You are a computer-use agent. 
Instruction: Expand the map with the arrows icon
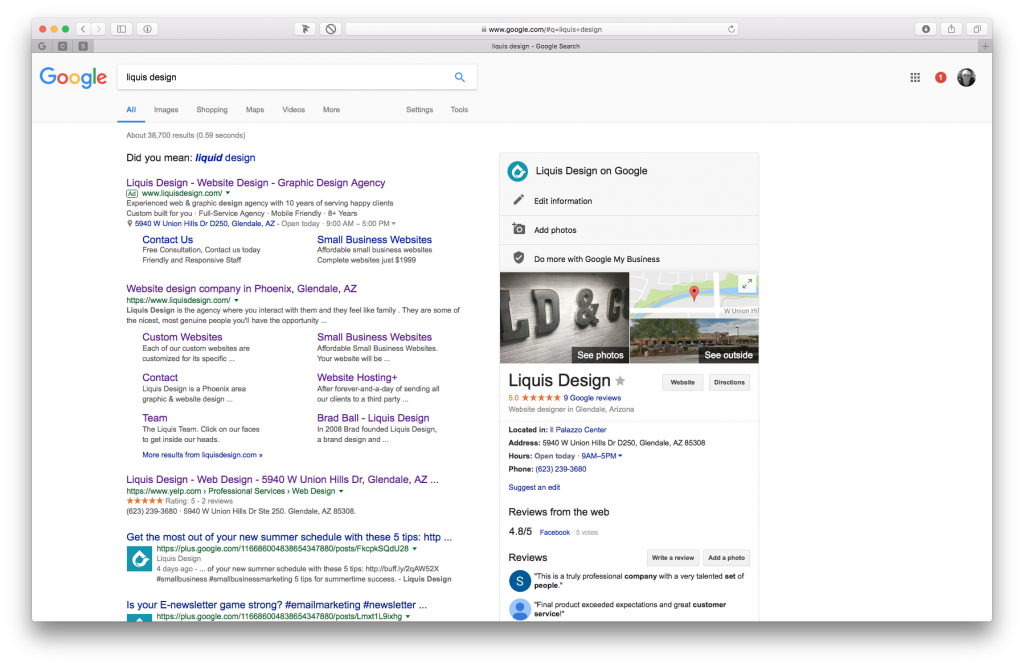pyautogui.click(x=747, y=283)
